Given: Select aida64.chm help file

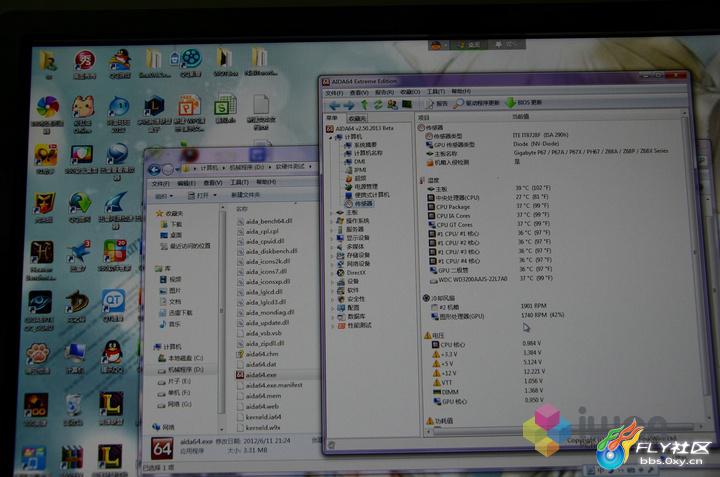Looking at the screenshot, I should point(258,354).
